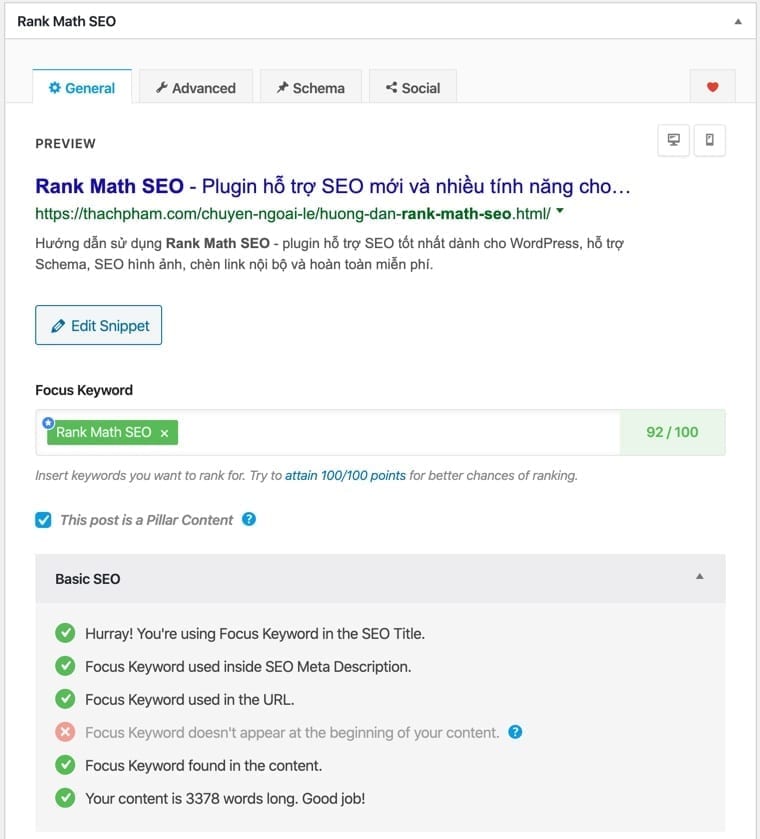Switch to the Social tab

coord(413,87)
